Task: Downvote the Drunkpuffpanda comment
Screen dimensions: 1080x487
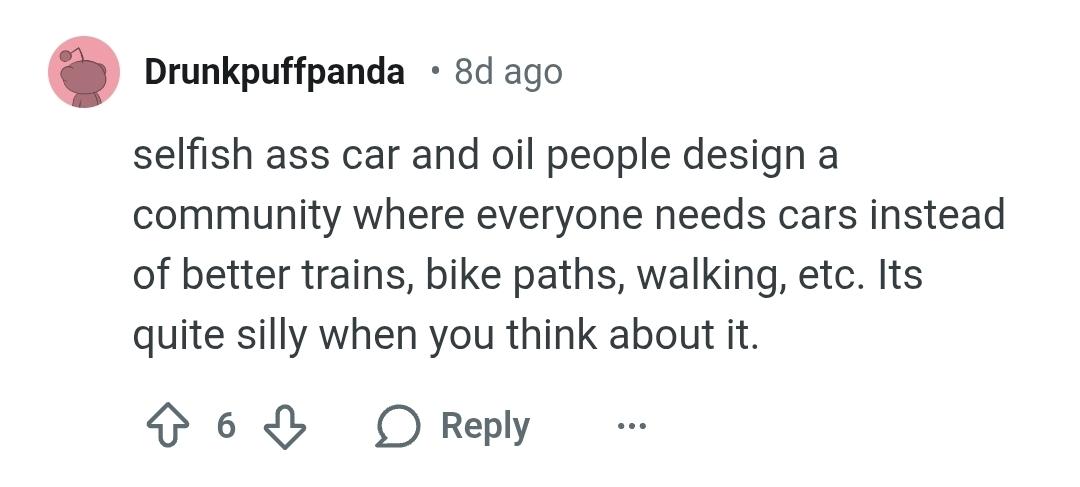Action: (x=284, y=427)
